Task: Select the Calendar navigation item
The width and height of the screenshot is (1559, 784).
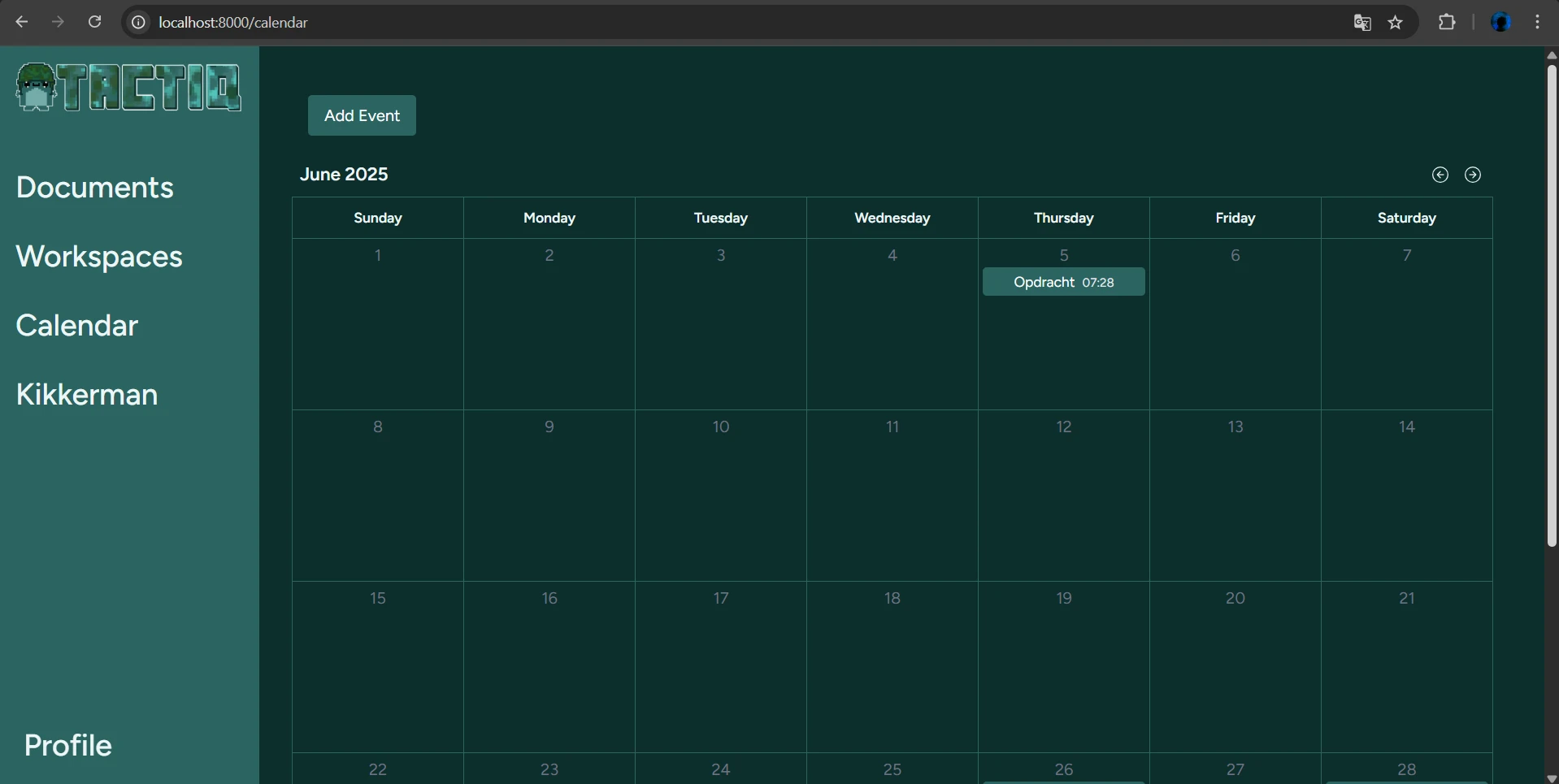Action: 76,326
